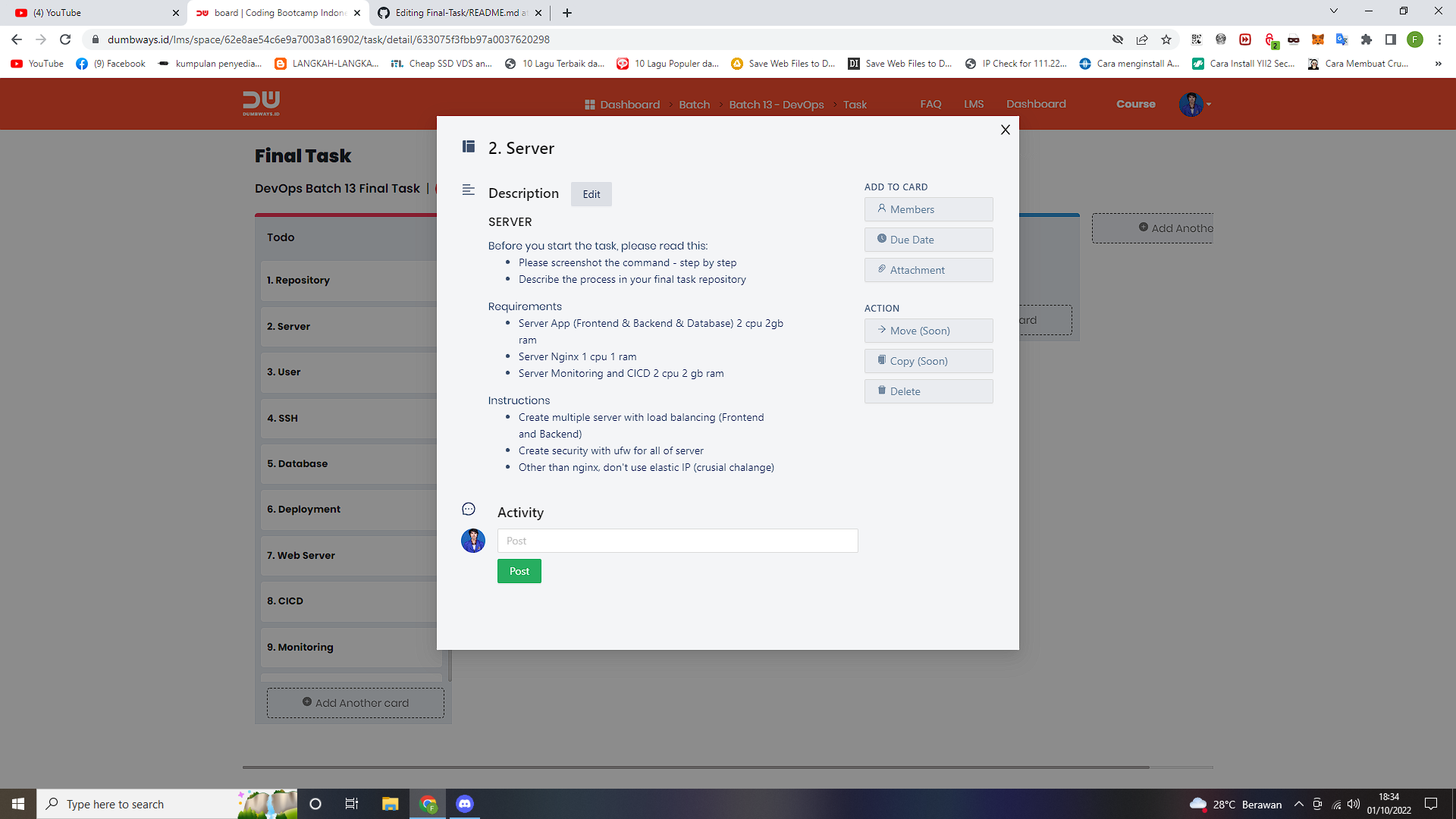Add an Attachment to the card
Screen dimensions: 1456x819
(x=928, y=270)
